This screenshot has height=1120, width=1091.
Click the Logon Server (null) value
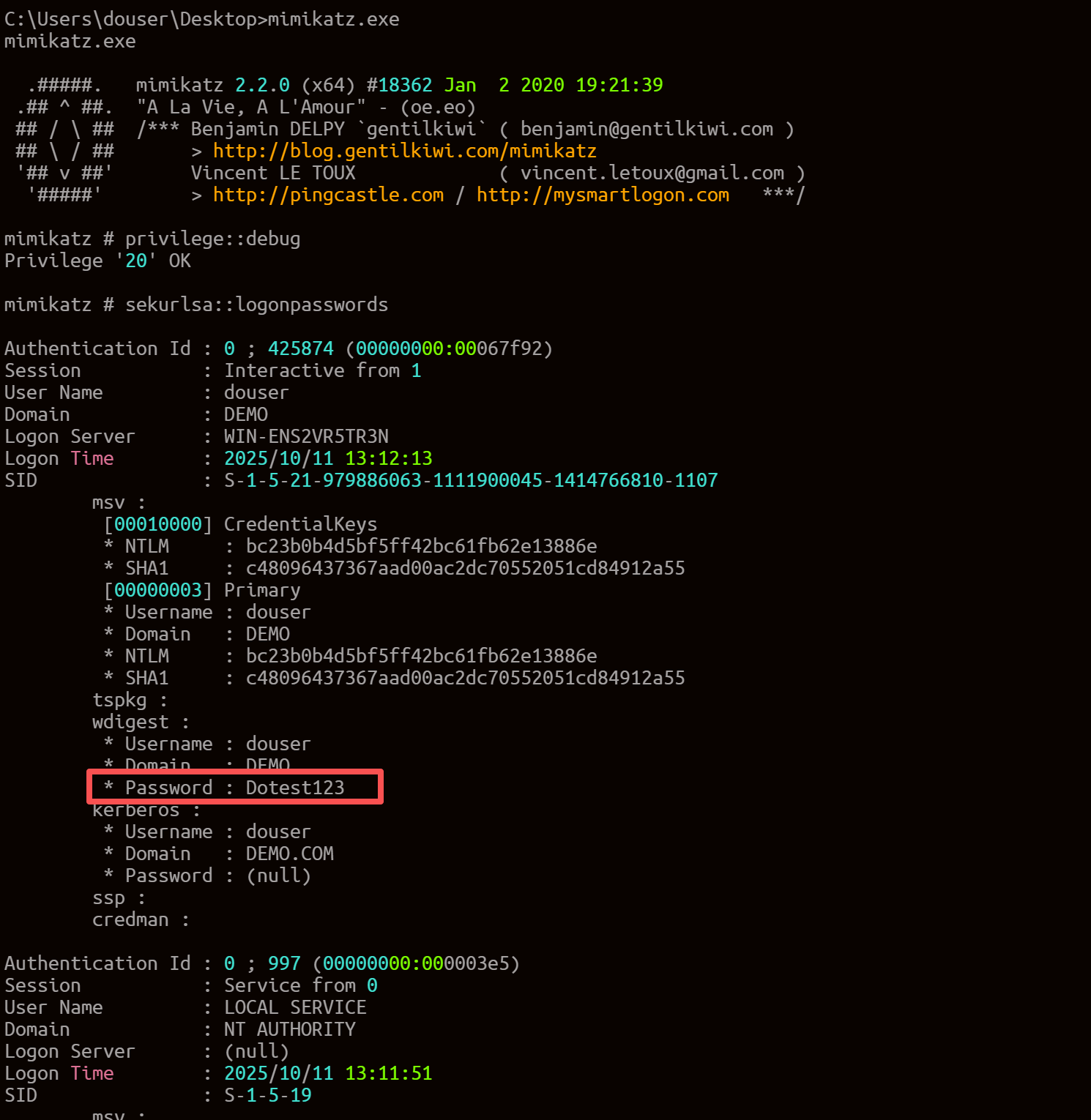[257, 1052]
